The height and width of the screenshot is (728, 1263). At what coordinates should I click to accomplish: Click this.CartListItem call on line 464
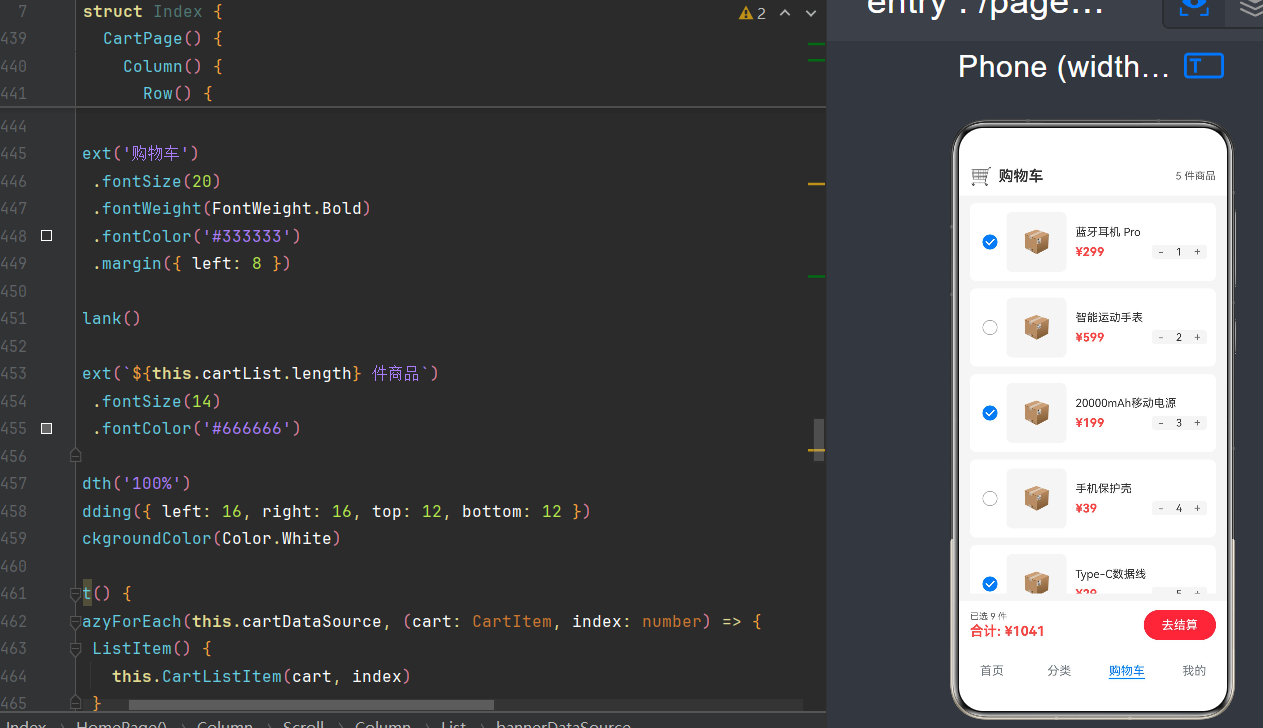pos(197,677)
